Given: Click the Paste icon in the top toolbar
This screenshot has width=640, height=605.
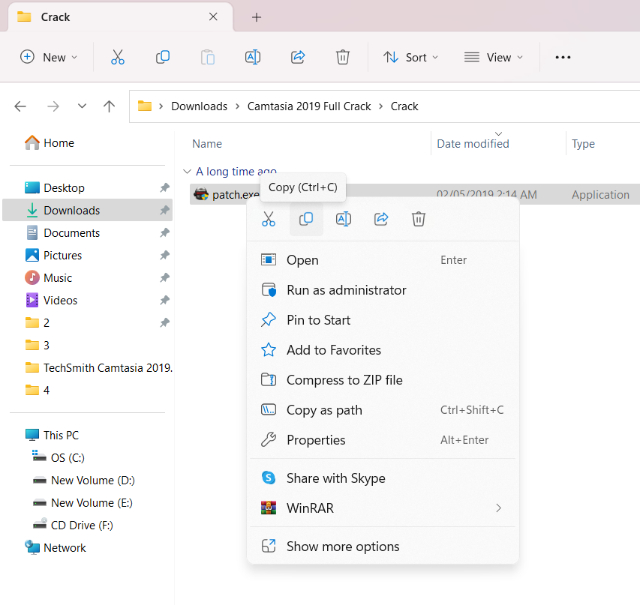Looking at the screenshot, I should 208,57.
